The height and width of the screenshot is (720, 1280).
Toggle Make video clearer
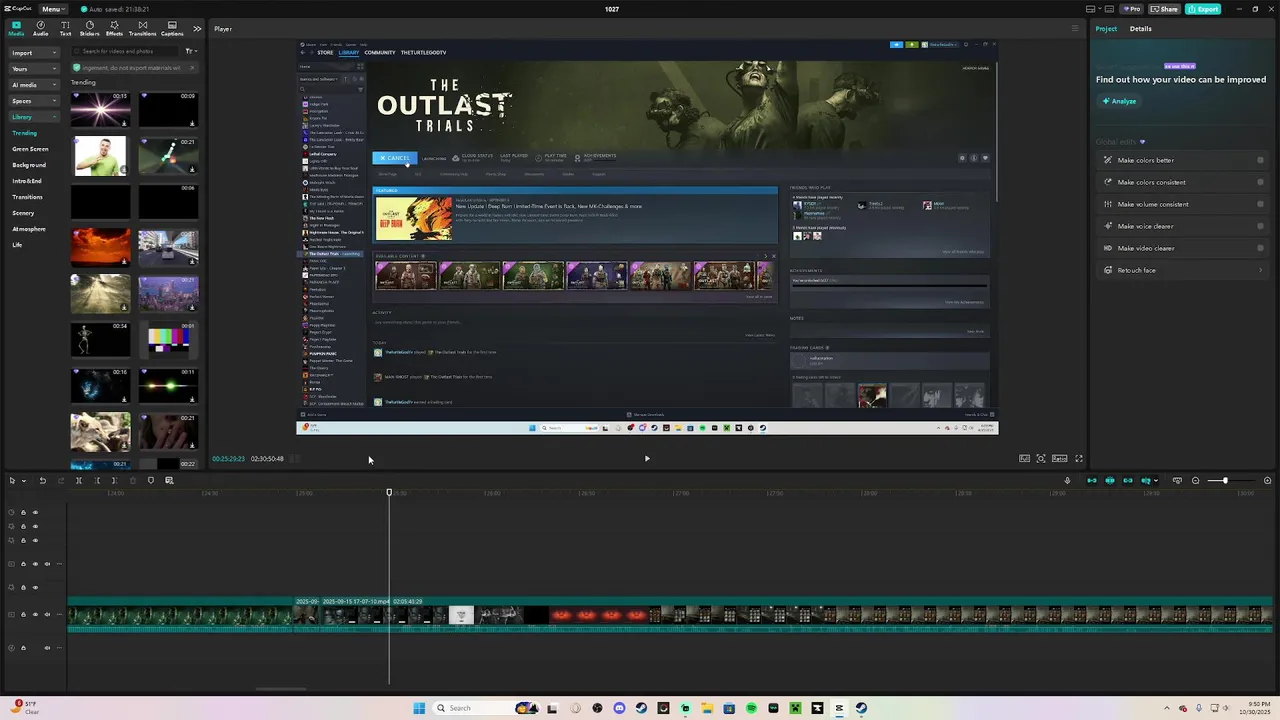[1260, 248]
